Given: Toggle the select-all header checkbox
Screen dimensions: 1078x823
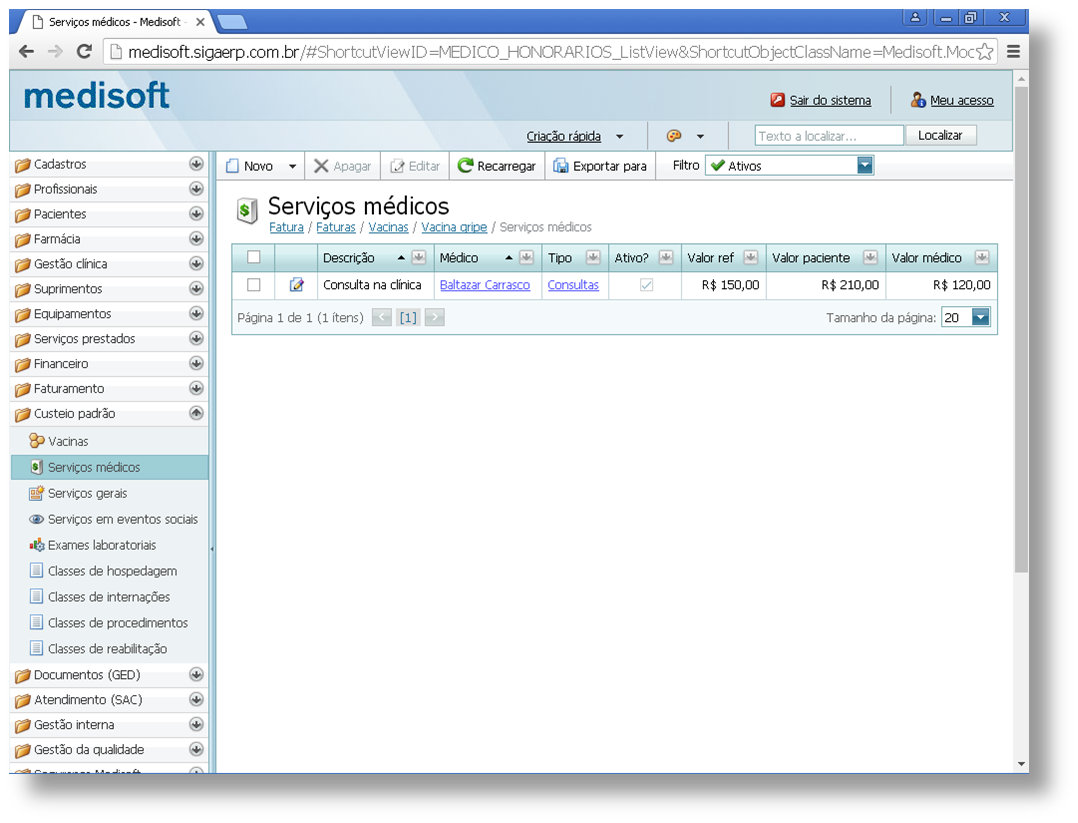Looking at the screenshot, I should 254,257.
